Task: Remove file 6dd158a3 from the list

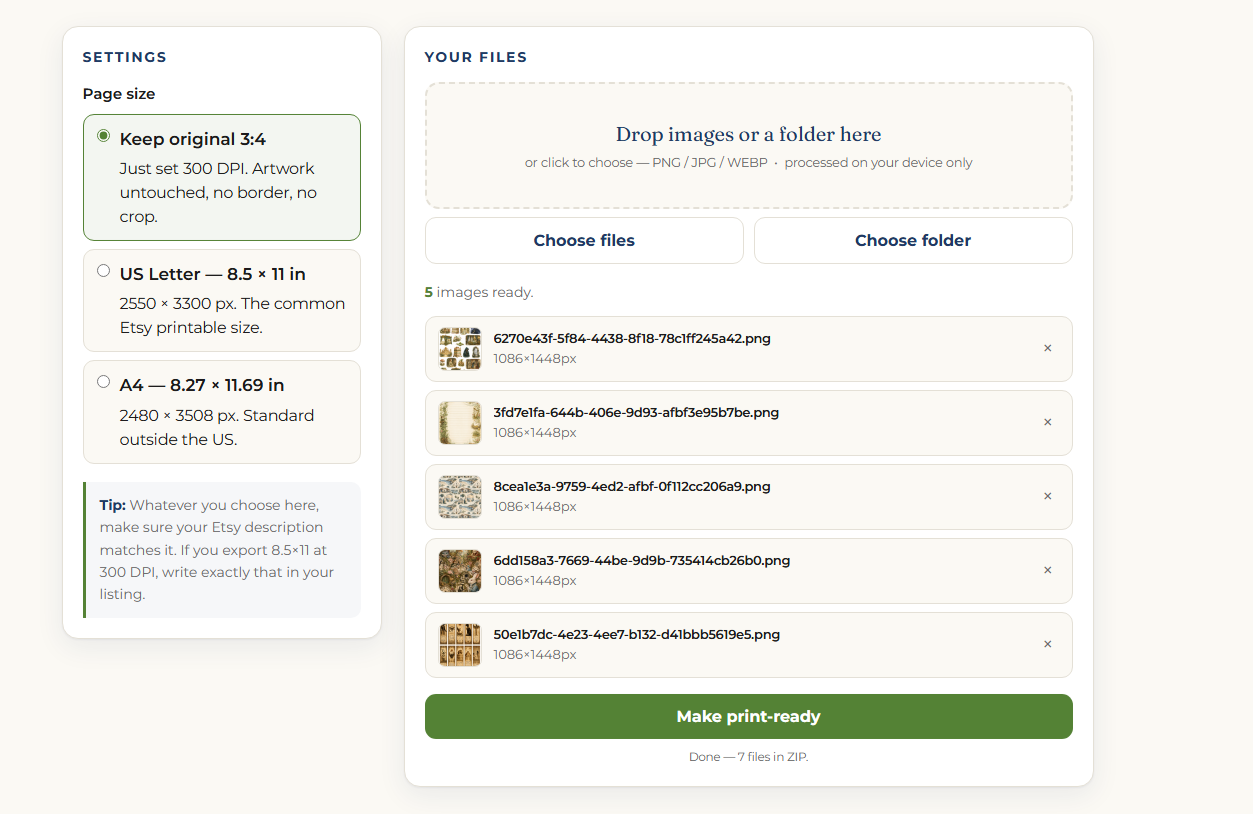Action: [x=1047, y=571]
